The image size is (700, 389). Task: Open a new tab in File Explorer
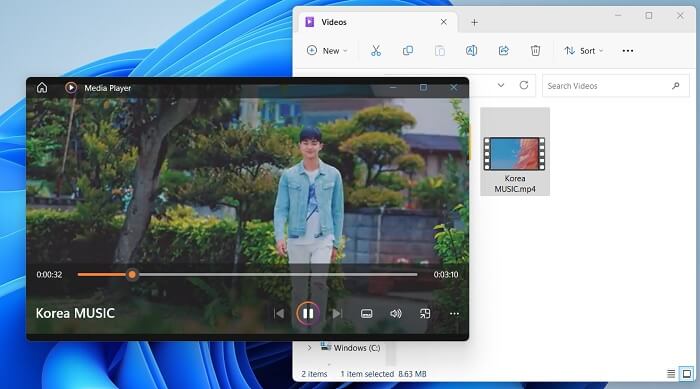coord(475,22)
